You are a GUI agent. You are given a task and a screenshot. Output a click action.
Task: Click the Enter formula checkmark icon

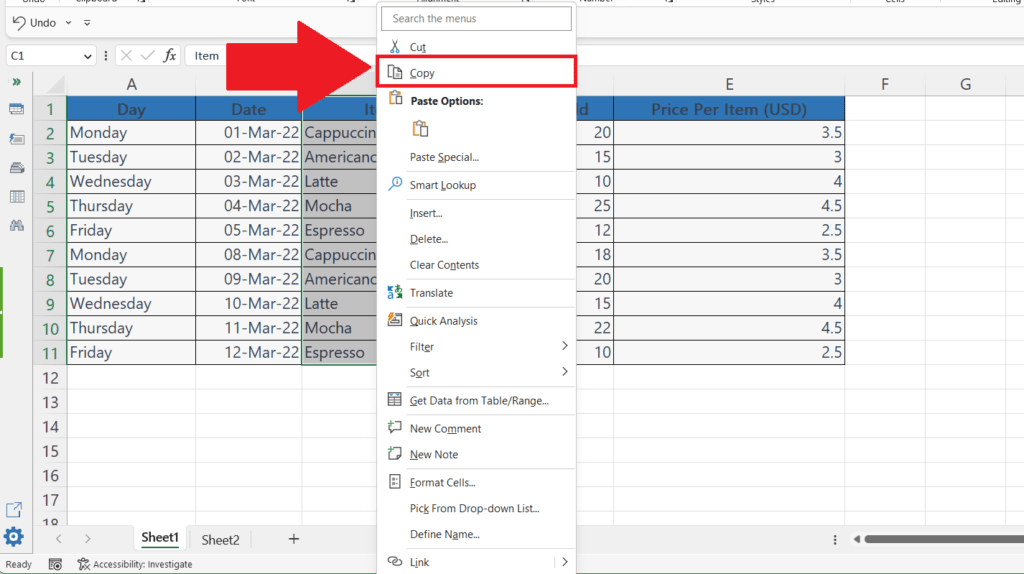point(148,56)
